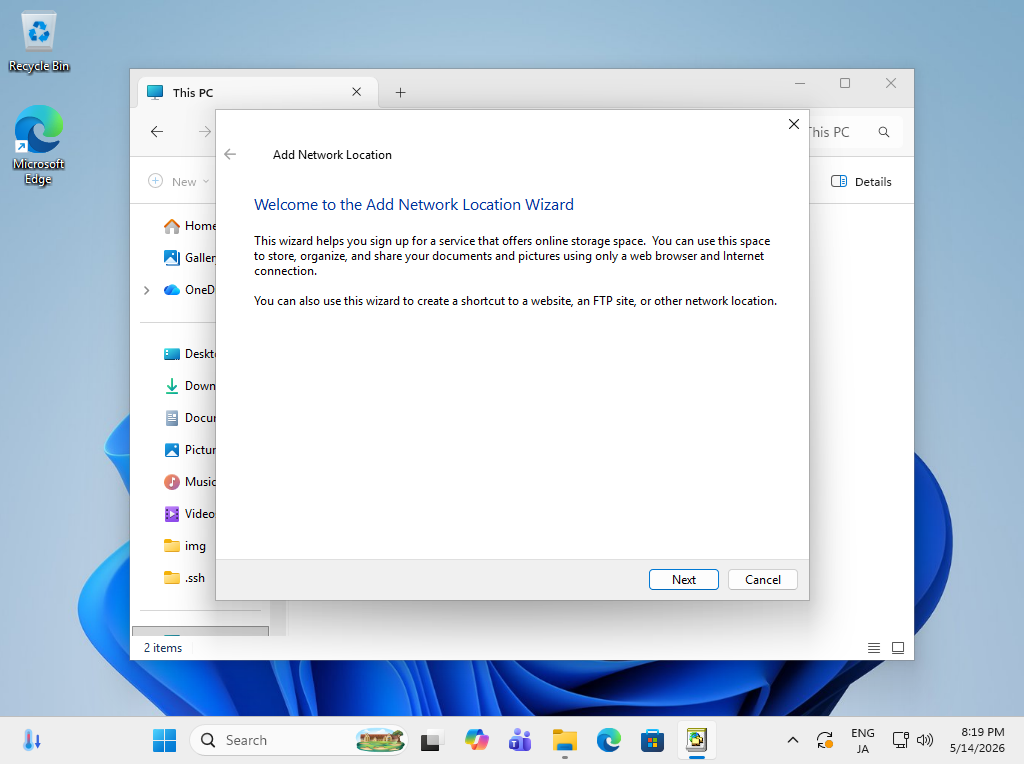Screen dimensions: 1024x764
Task: Open the ENG JA language switcher
Action: coord(863,740)
